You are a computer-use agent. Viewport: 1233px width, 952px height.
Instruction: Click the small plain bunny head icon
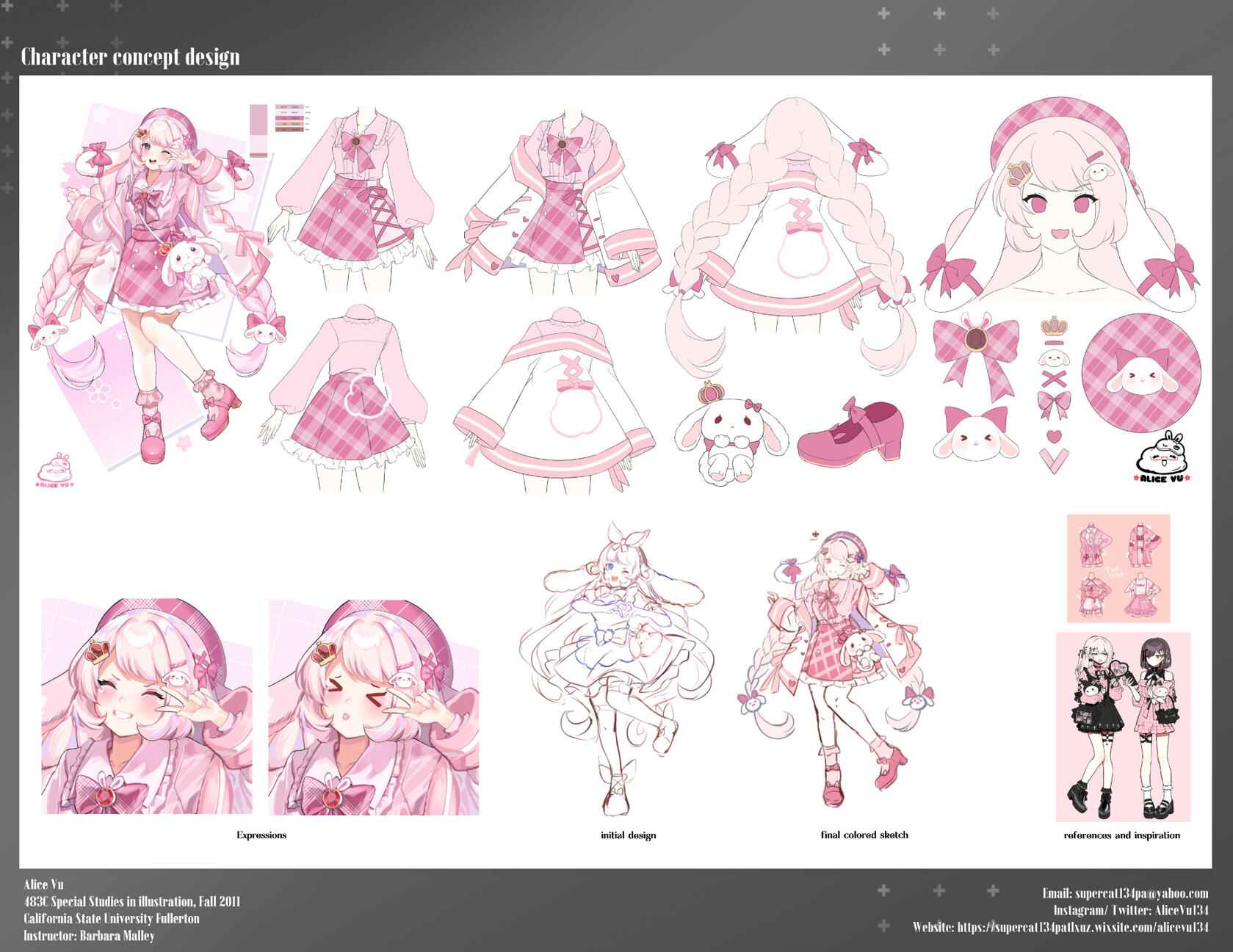coord(1054,359)
